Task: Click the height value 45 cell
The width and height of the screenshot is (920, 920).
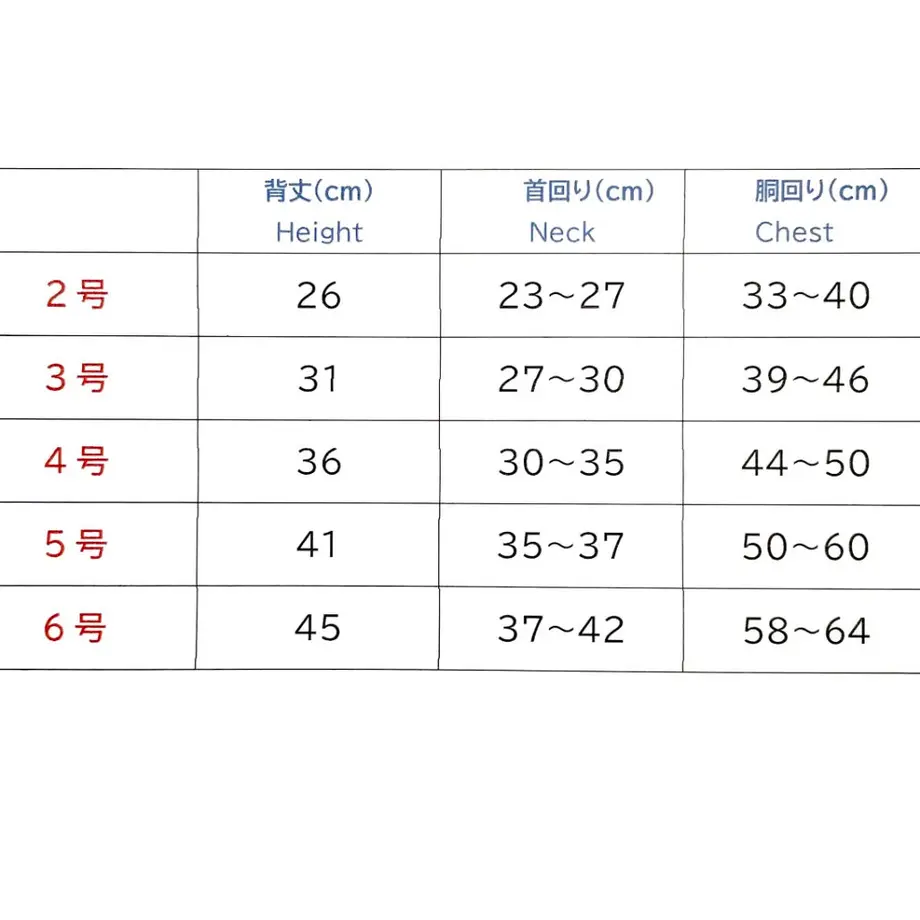Action: tap(317, 628)
